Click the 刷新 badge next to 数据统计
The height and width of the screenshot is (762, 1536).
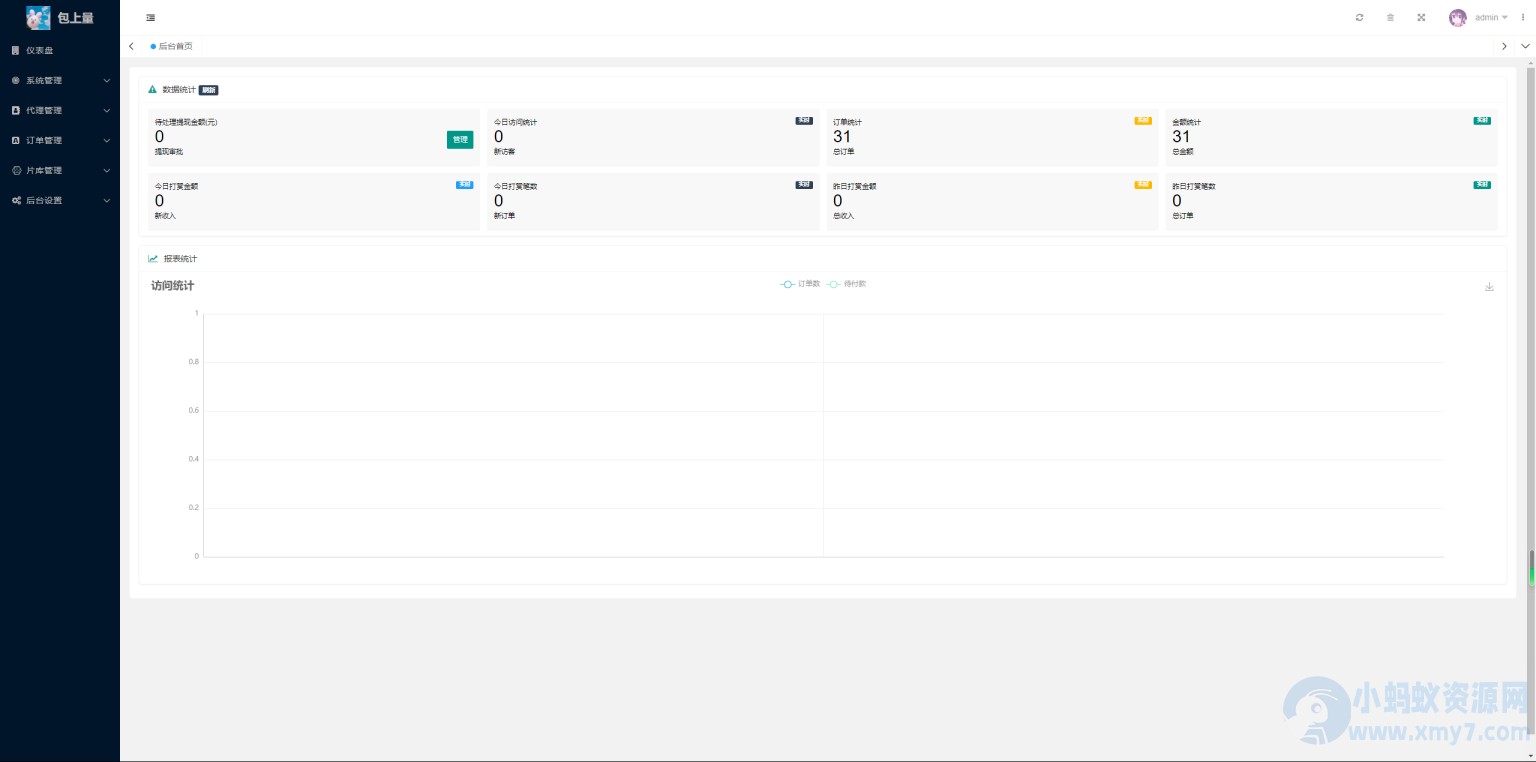click(x=208, y=90)
